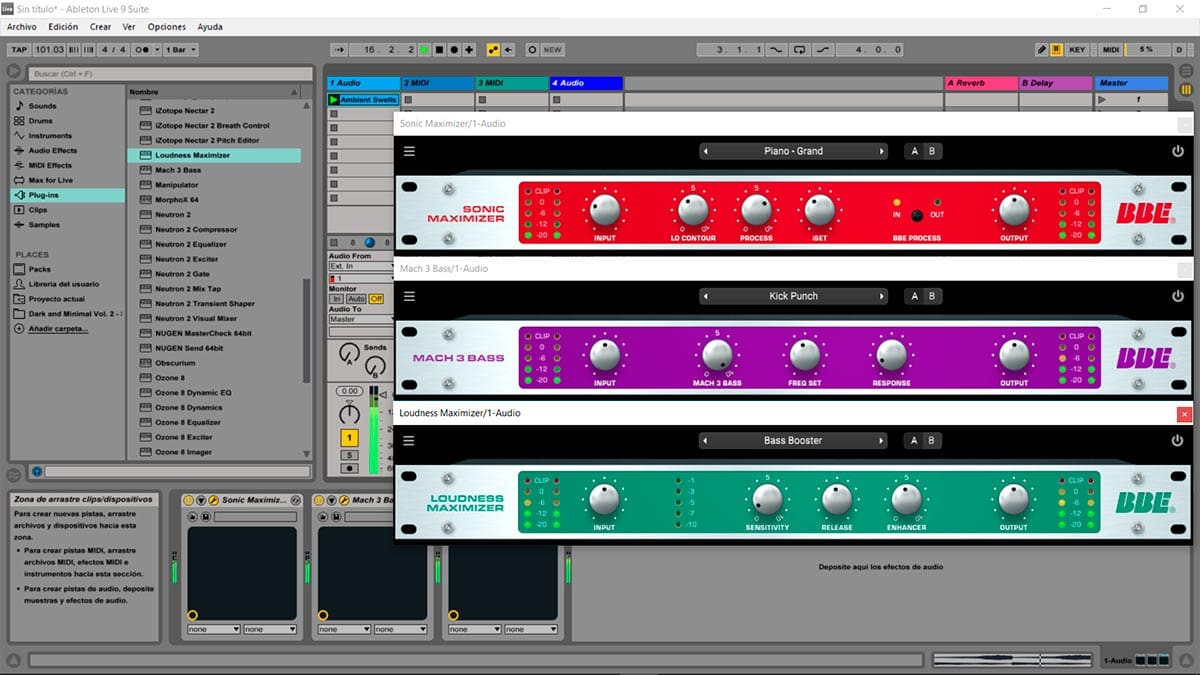Viewport: 1200px width, 675px height.
Task: Solo track 1 with S button
Action: pos(349,455)
